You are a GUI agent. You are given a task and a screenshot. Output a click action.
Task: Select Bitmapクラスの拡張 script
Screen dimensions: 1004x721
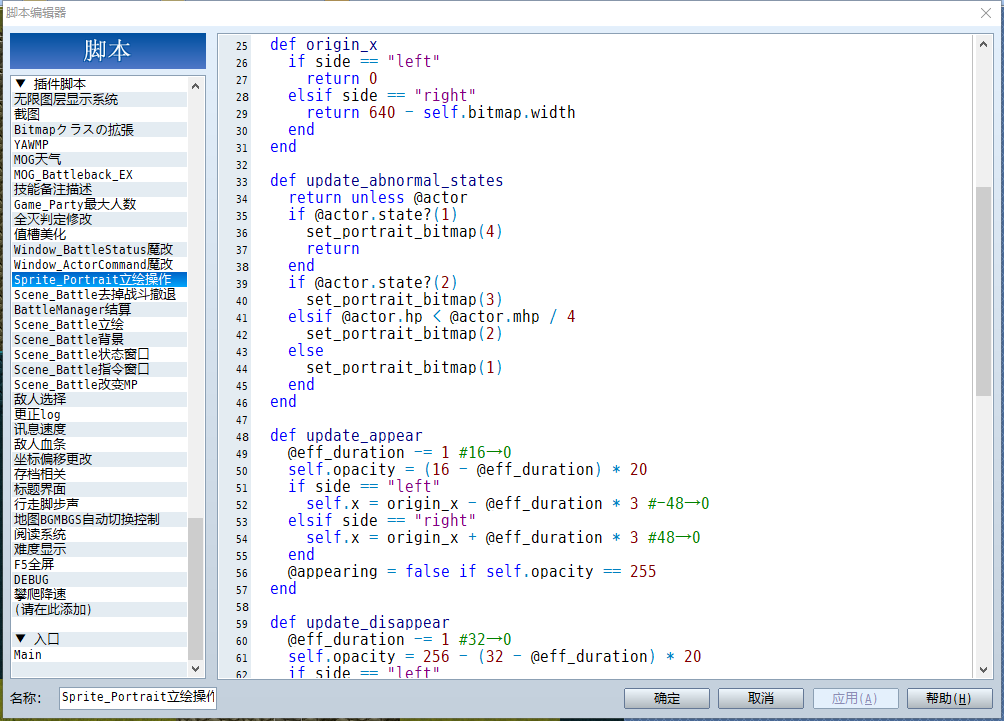(99, 129)
